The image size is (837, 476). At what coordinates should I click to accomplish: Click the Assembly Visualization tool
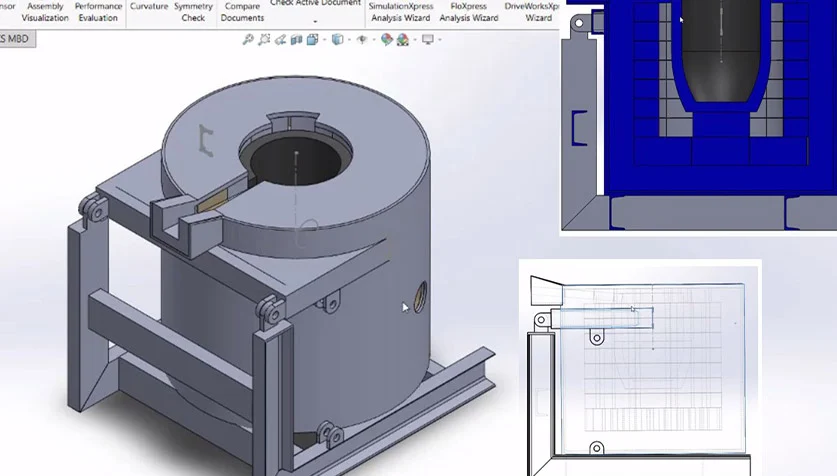[x=45, y=12]
